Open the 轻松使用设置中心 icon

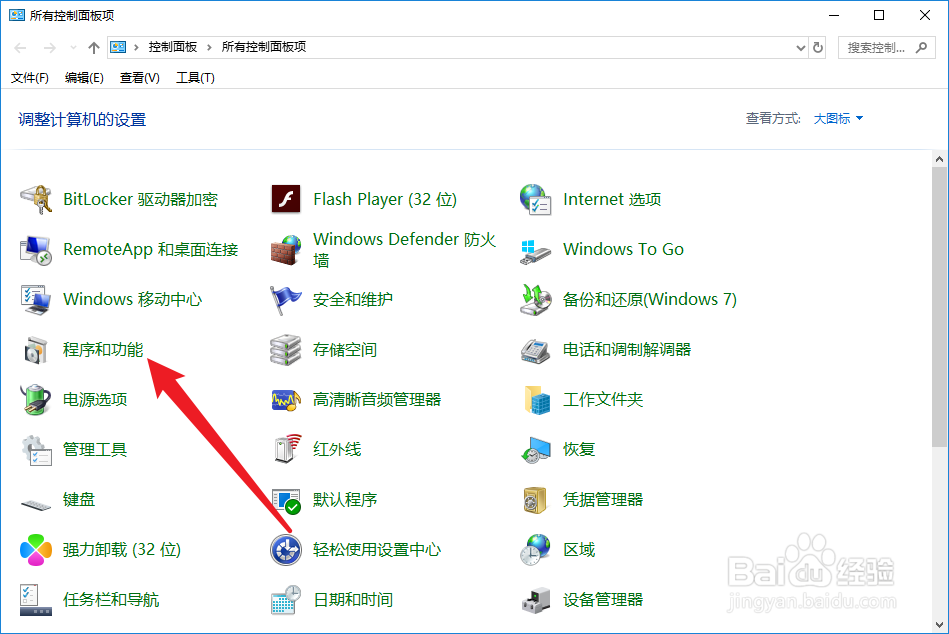coord(286,550)
